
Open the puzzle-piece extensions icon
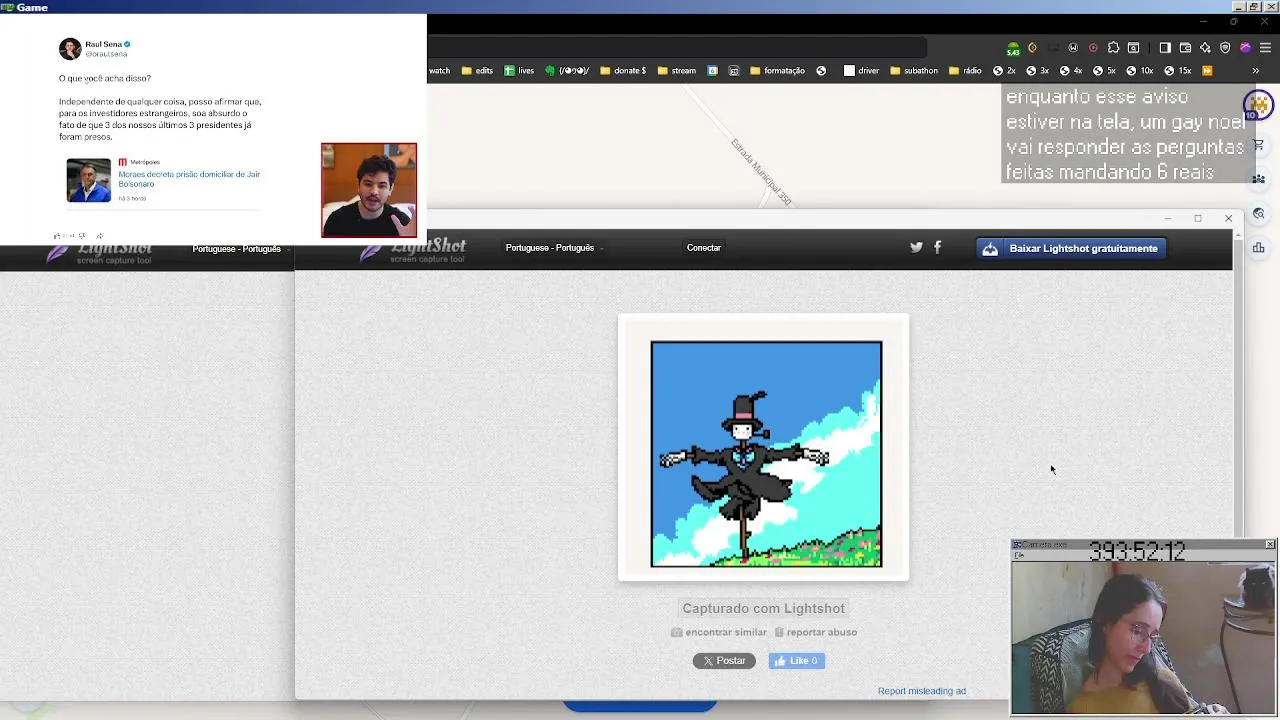pyautogui.click(x=1113, y=48)
